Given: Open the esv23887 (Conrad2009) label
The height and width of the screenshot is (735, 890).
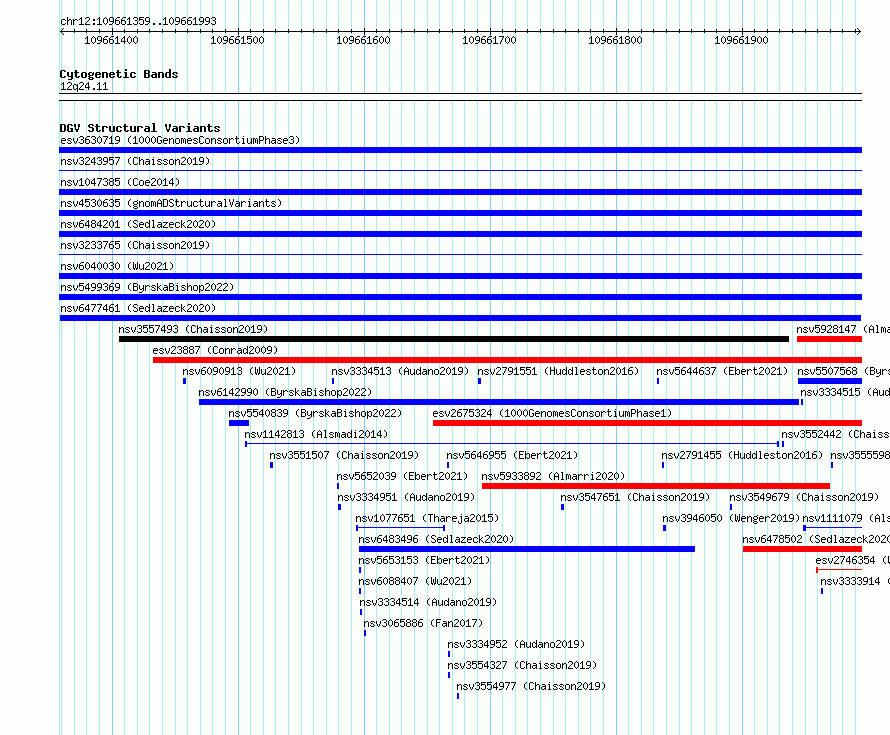Looking at the screenshot, I should pos(215,350).
